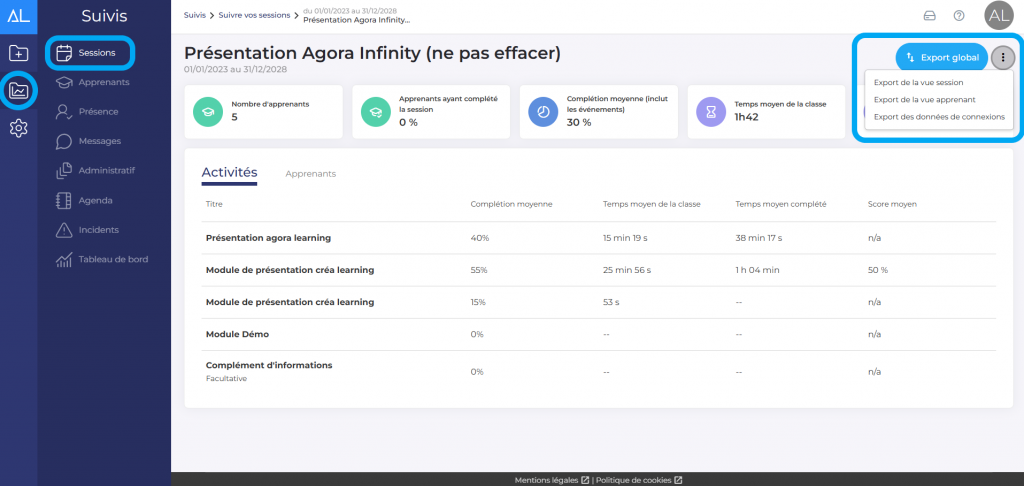
Task: Open the add-folder icon in left rail
Action: pyautogui.click(x=18, y=53)
